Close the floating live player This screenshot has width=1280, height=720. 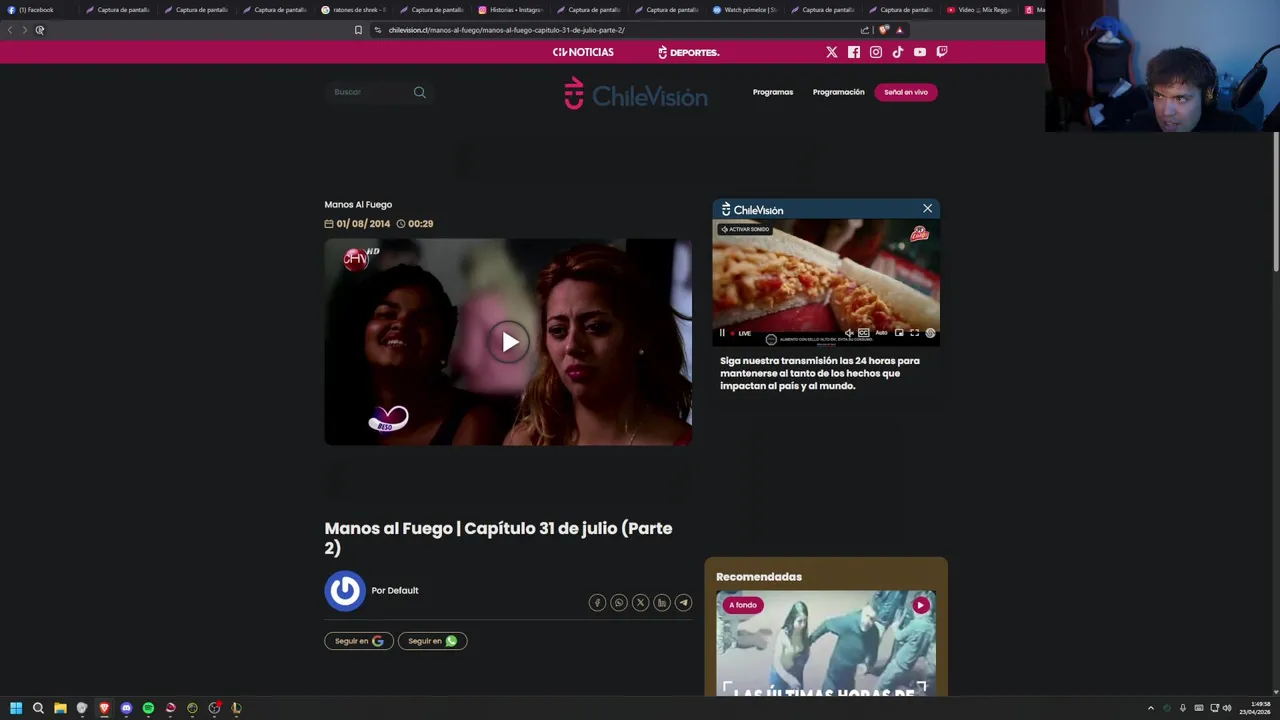927,209
